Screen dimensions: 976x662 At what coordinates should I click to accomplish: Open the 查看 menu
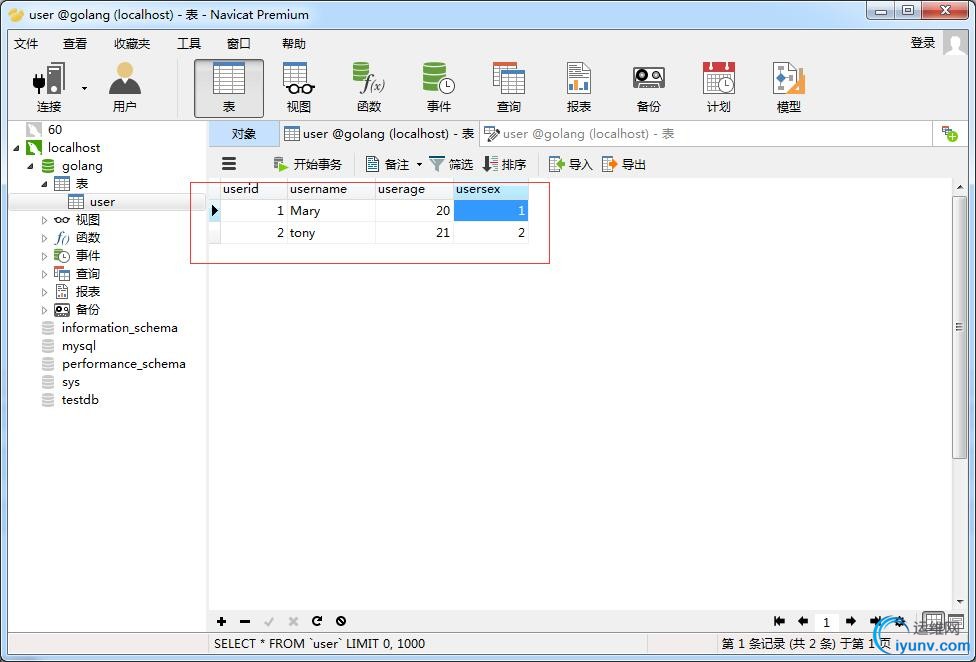(75, 44)
